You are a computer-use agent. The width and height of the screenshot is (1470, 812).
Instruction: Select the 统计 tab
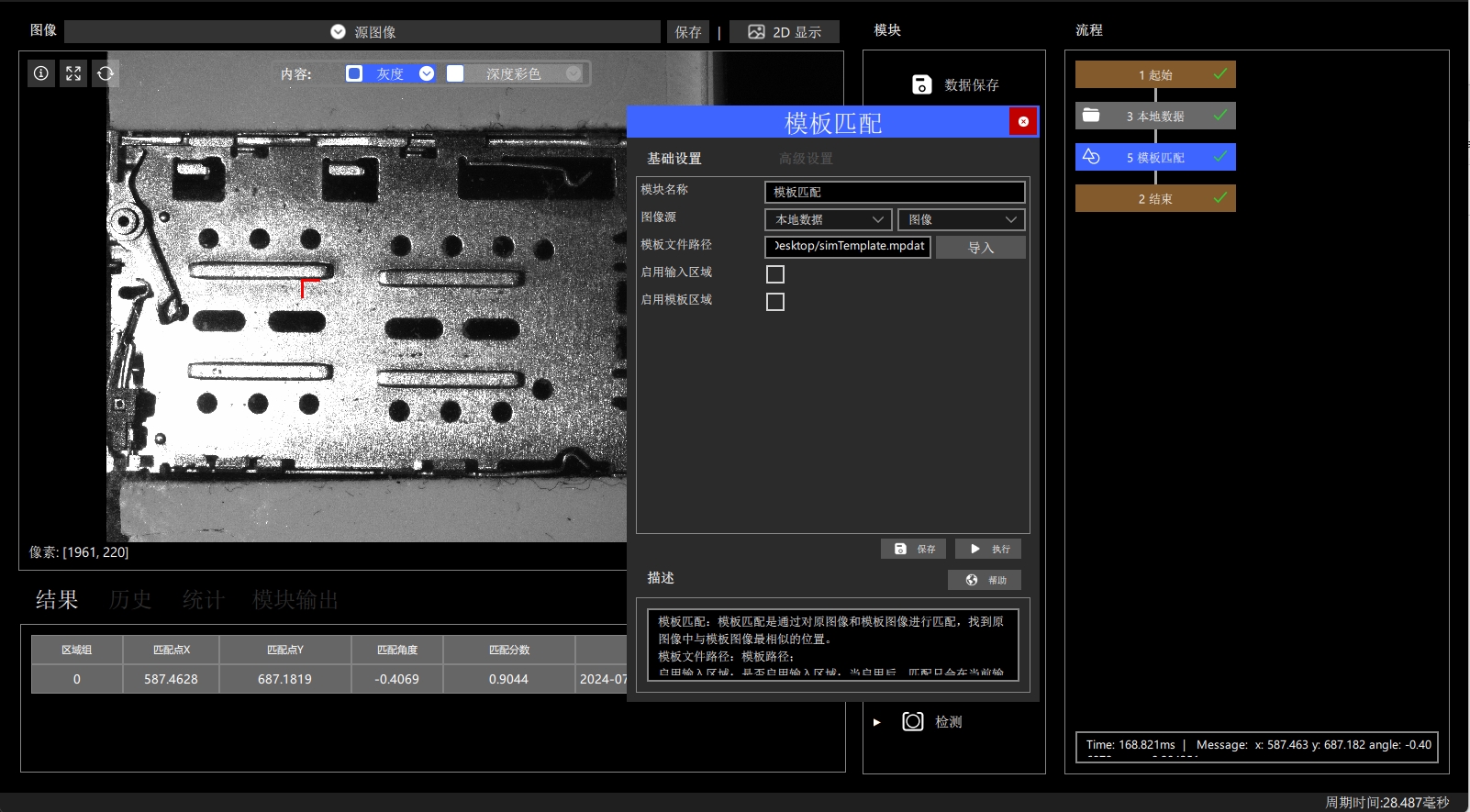click(204, 600)
